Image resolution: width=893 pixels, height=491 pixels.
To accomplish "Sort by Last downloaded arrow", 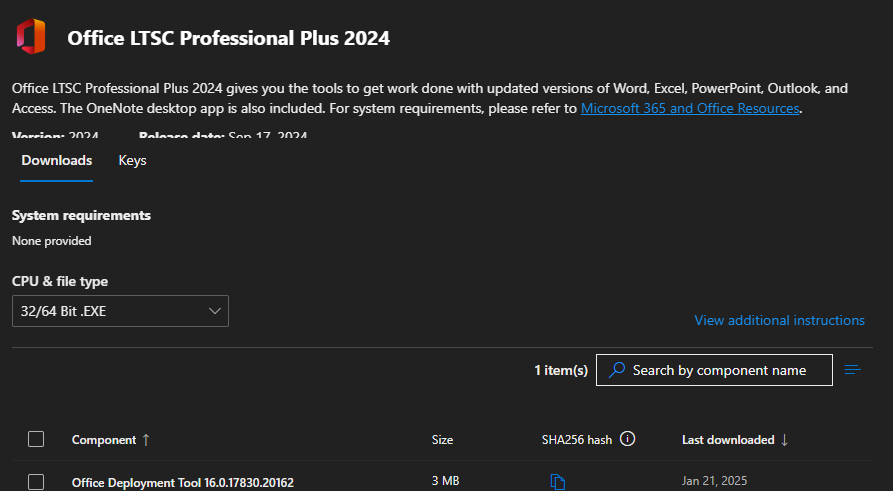I will coord(784,440).
